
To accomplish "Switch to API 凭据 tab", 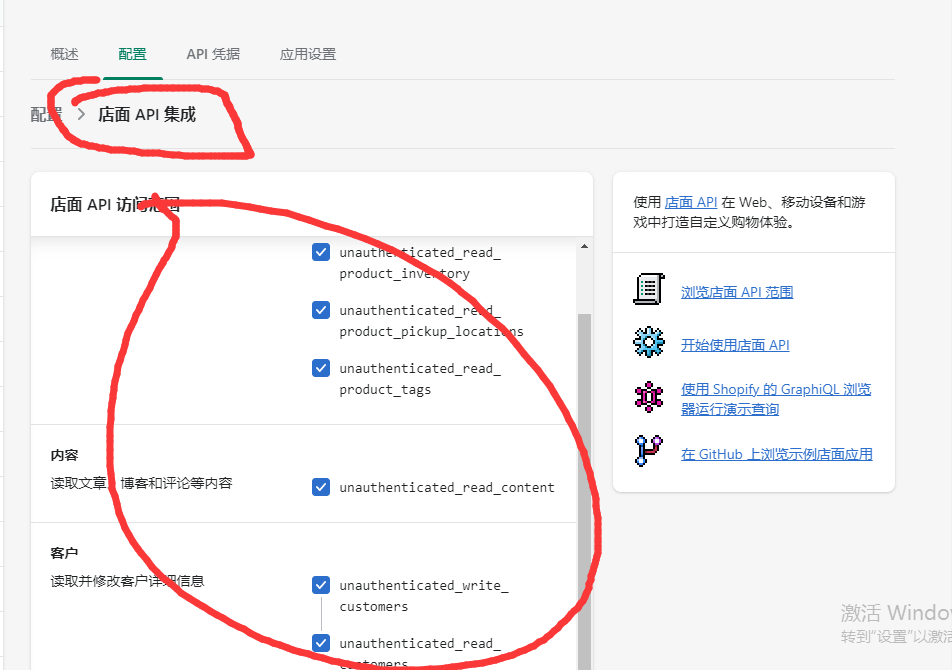I will coord(213,54).
